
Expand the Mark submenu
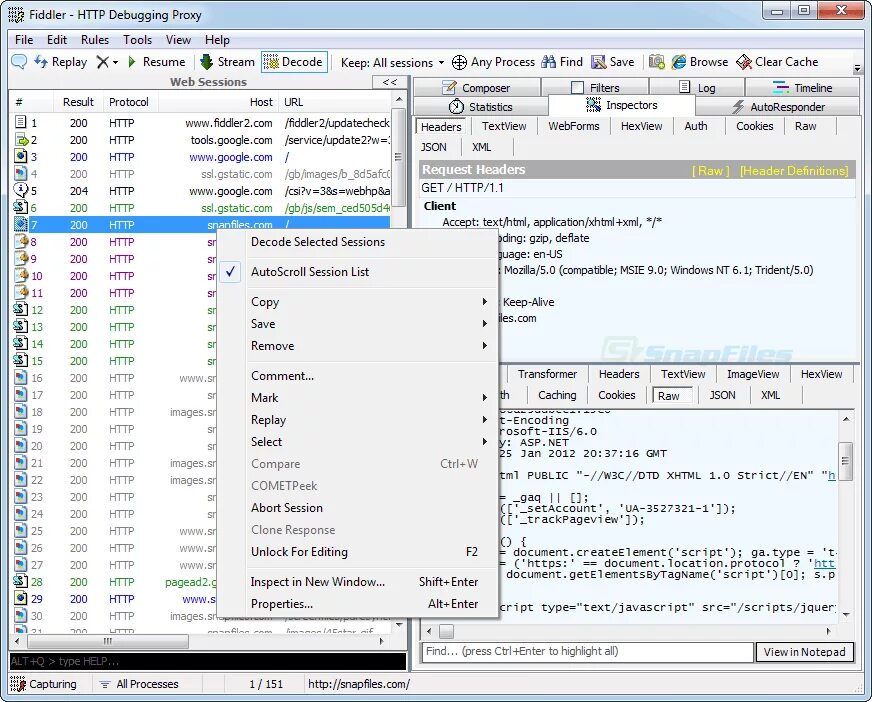(x=358, y=398)
